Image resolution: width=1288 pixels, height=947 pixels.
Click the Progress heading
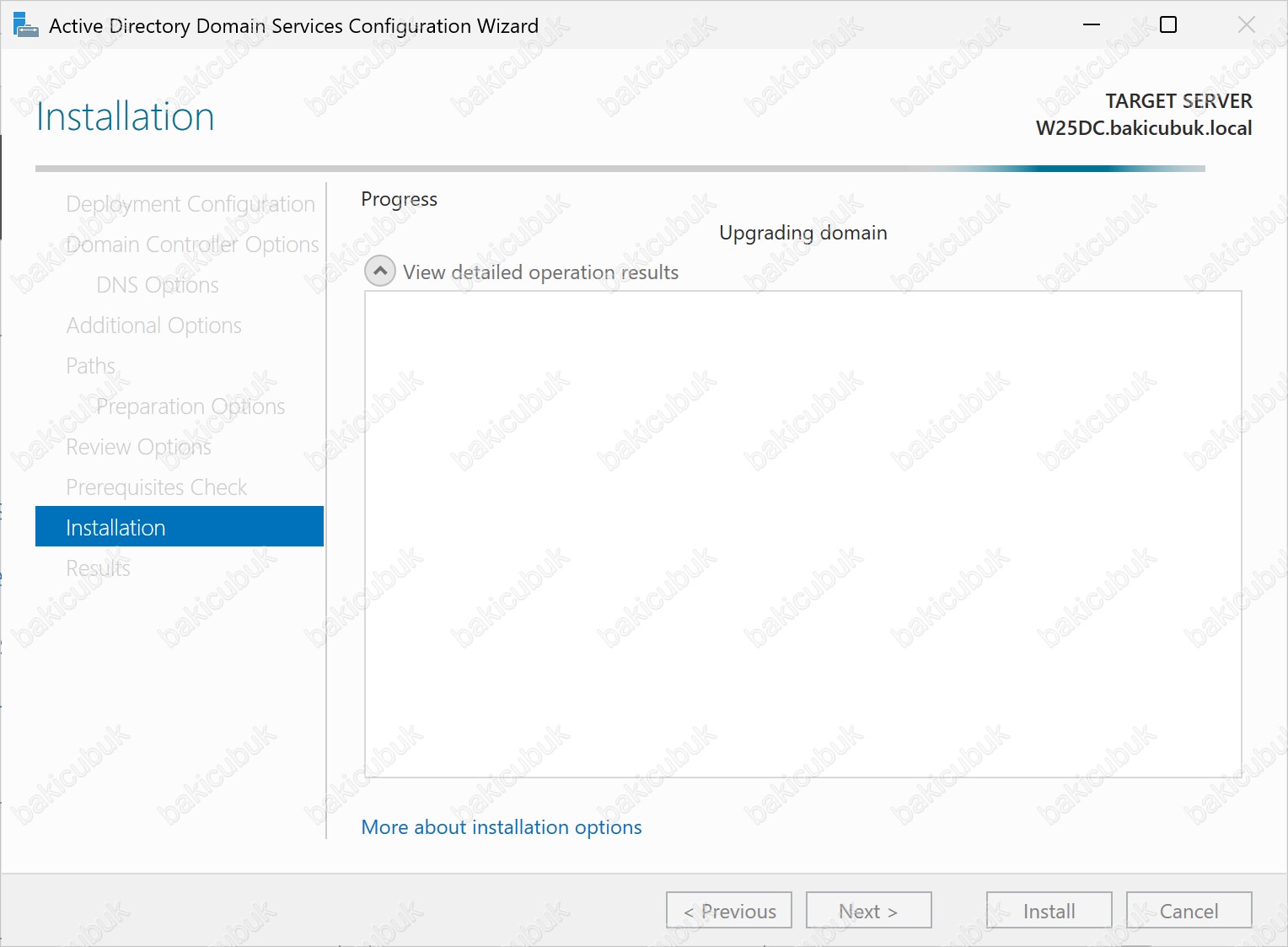pos(399,200)
